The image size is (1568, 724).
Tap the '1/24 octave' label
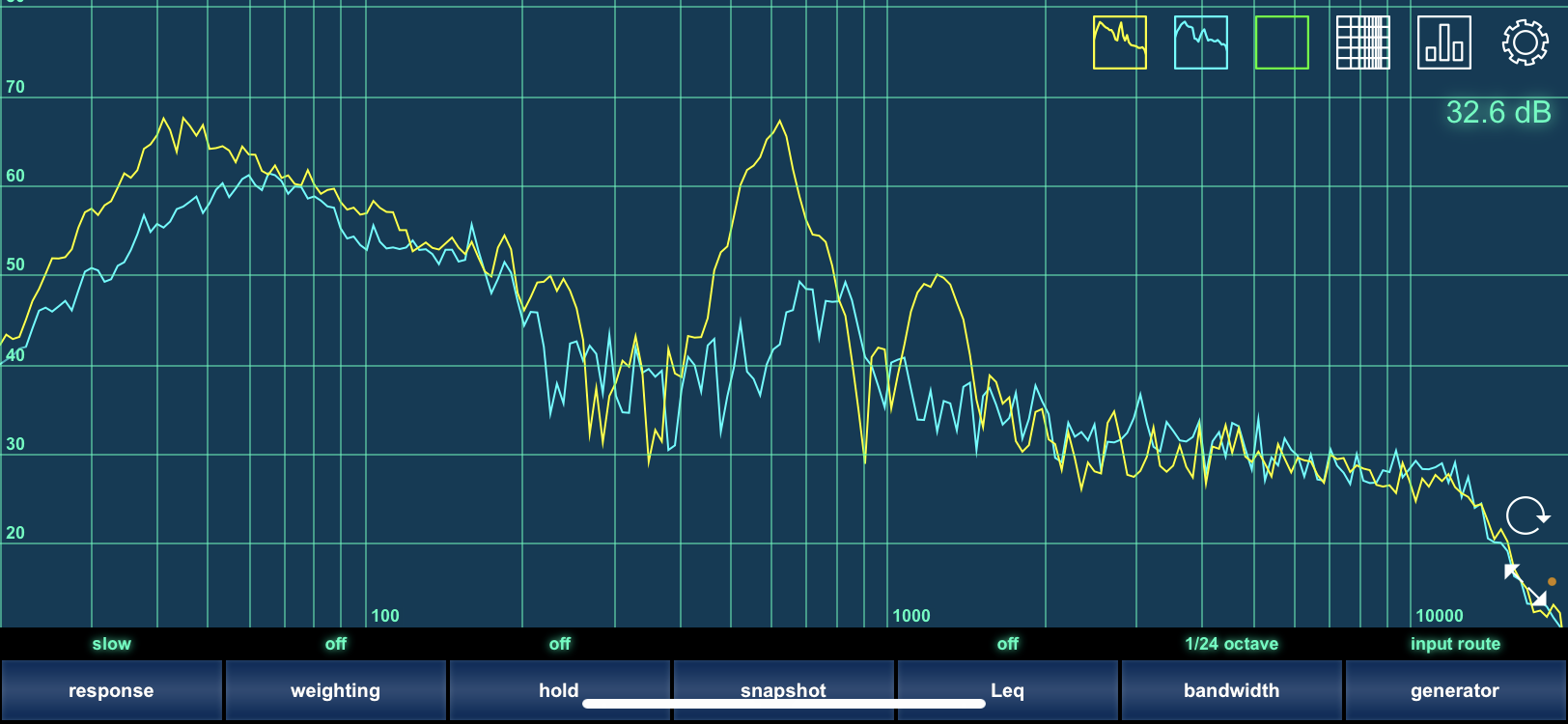coord(1231,644)
